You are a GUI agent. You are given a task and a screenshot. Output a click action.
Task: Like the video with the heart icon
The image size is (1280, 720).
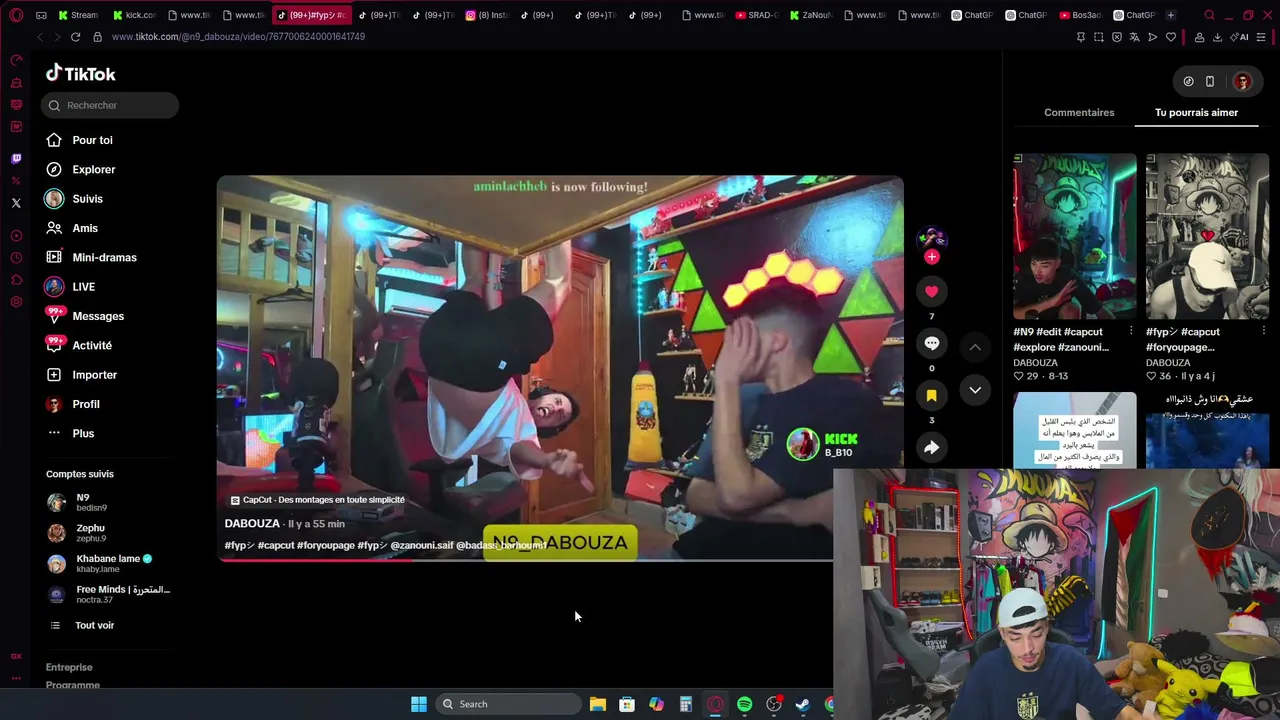point(931,291)
